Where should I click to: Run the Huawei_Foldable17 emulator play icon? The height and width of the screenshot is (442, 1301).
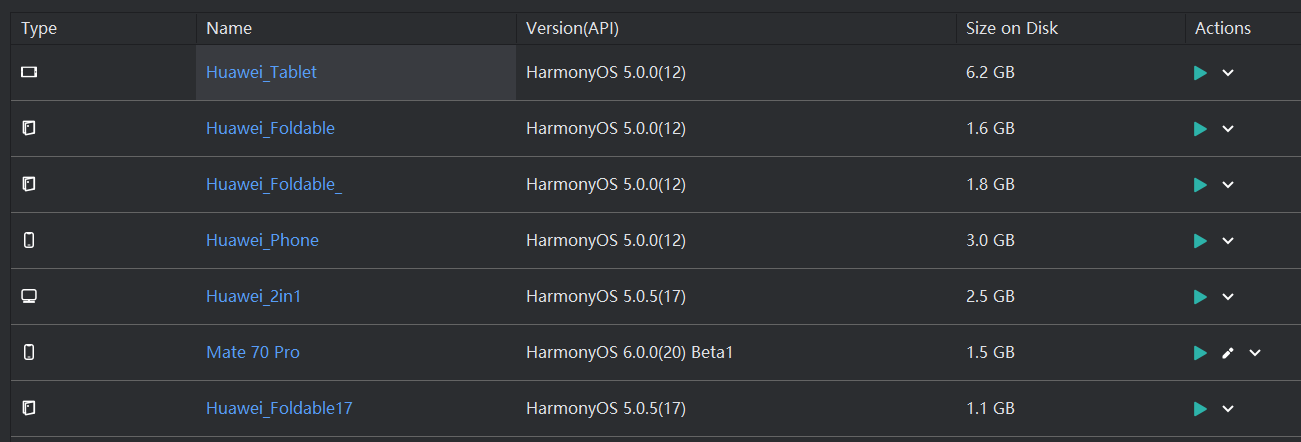pyautogui.click(x=1200, y=409)
